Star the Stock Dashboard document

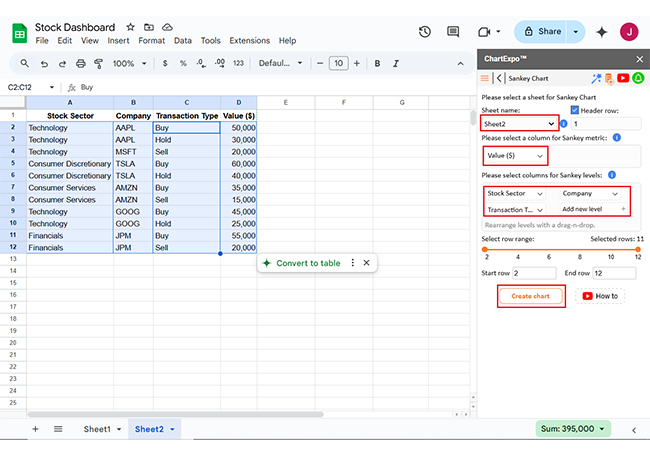[x=131, y=27]
